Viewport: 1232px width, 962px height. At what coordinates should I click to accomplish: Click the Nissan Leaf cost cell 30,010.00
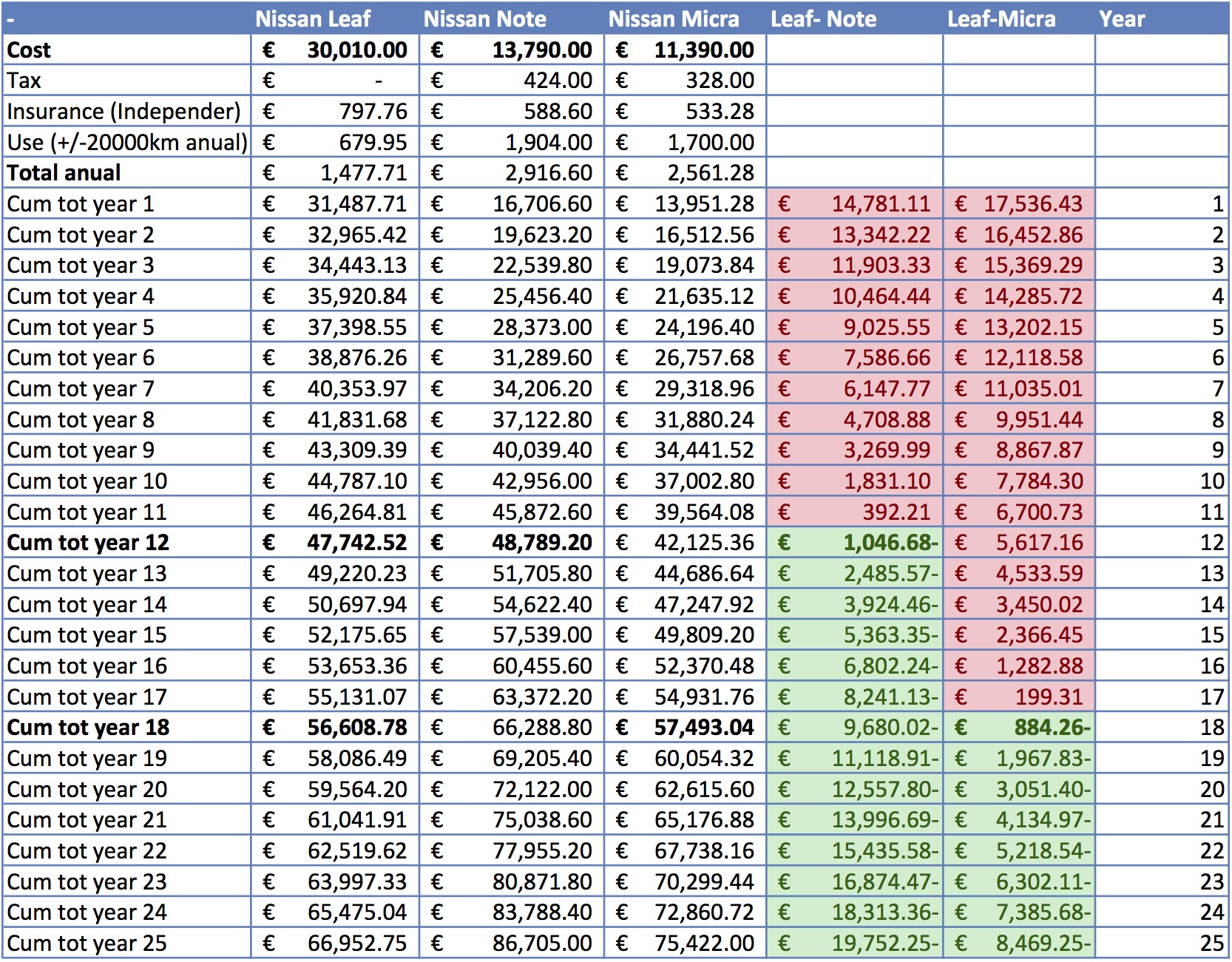coord(356,50)
